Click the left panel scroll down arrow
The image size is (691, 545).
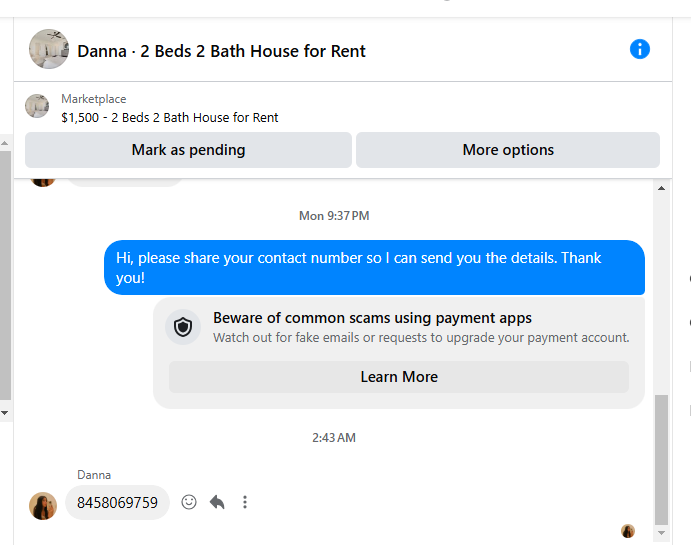(x=4, y=413)
